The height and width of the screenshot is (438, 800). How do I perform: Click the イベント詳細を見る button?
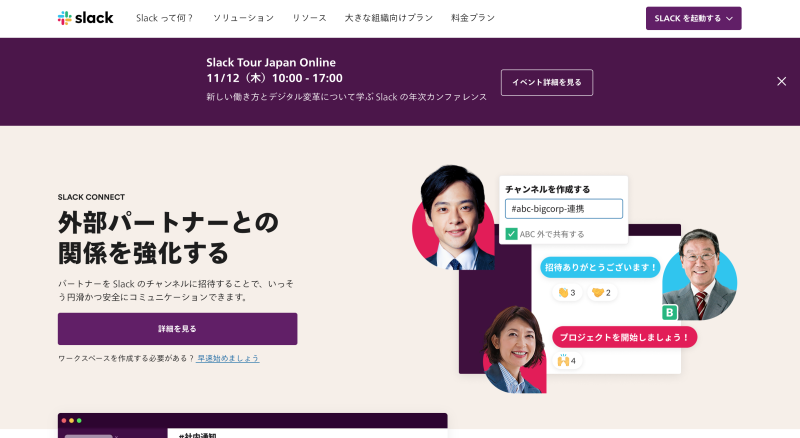pos(547,82)
